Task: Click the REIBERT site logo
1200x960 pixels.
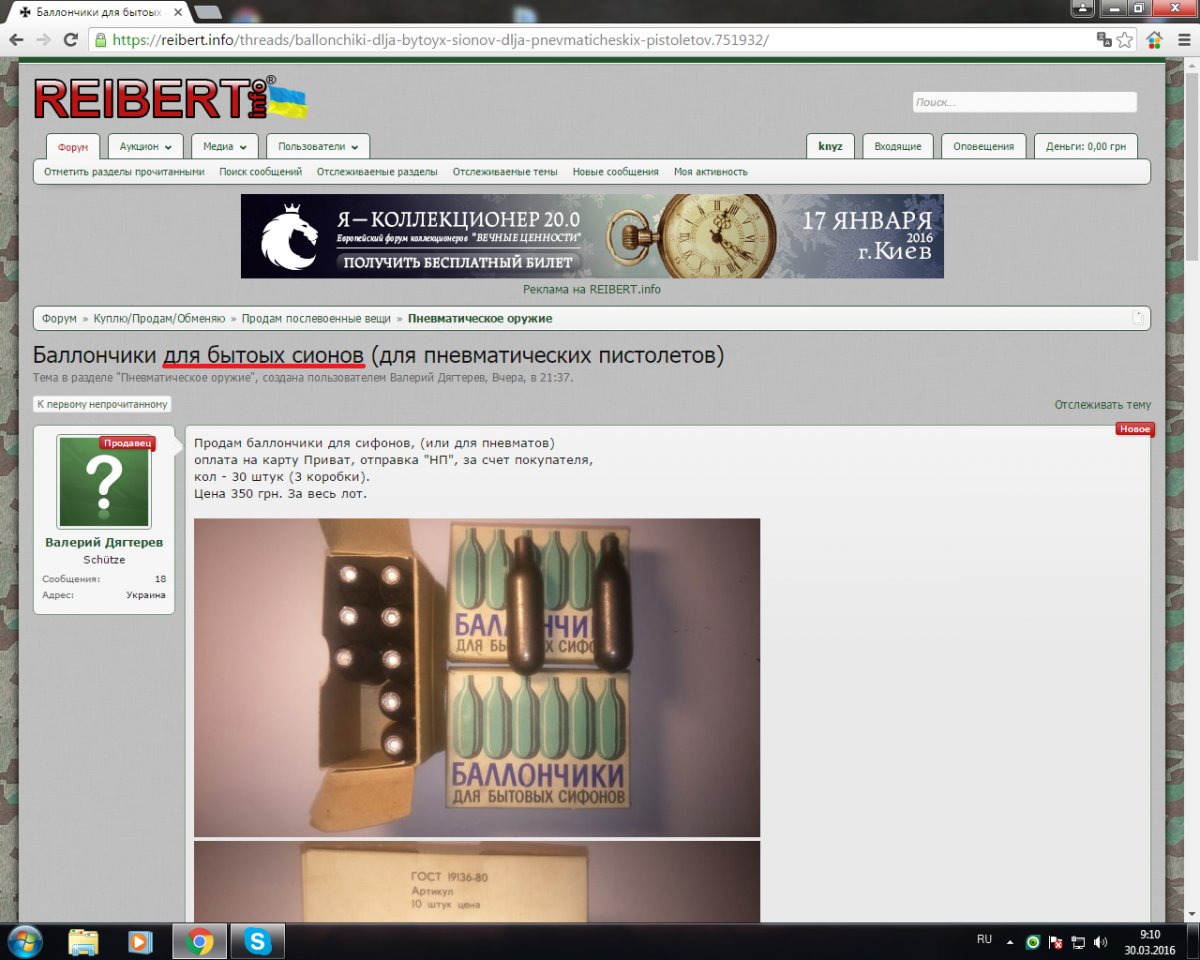Action: pos(170,98)
